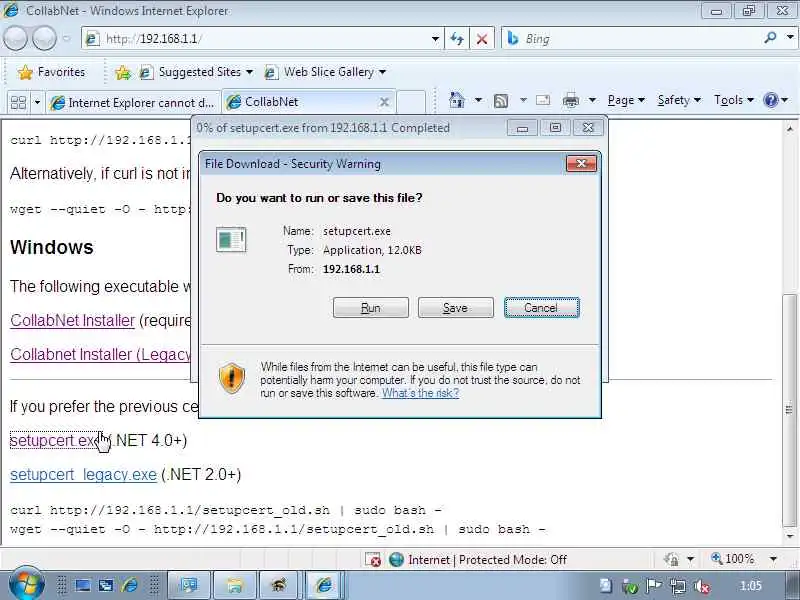Expand Suggested Sites dropdown
This screenshot has width=800, height=600.
point(249,72)
